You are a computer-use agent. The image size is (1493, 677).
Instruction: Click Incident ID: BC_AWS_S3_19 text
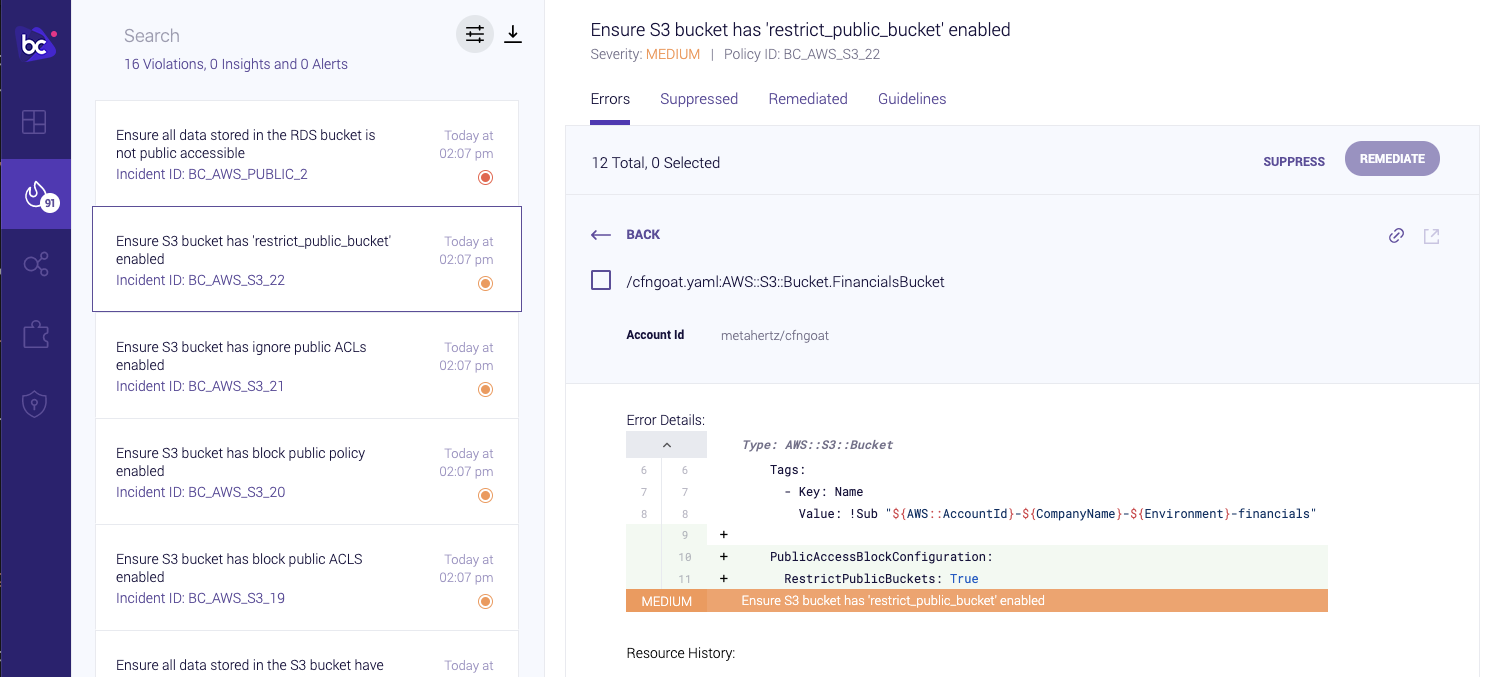point(200,598)
